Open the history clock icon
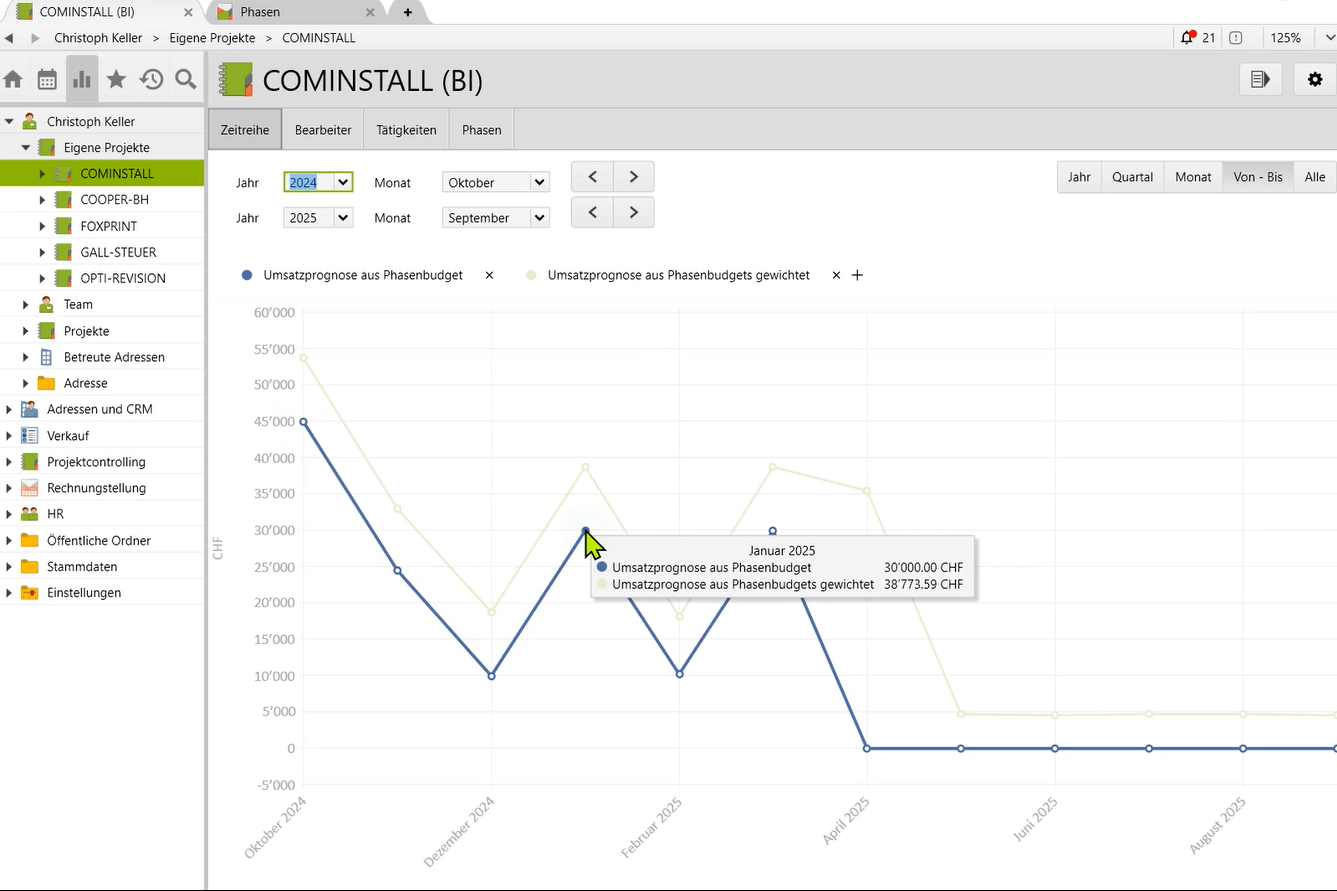 click(151, 80)
